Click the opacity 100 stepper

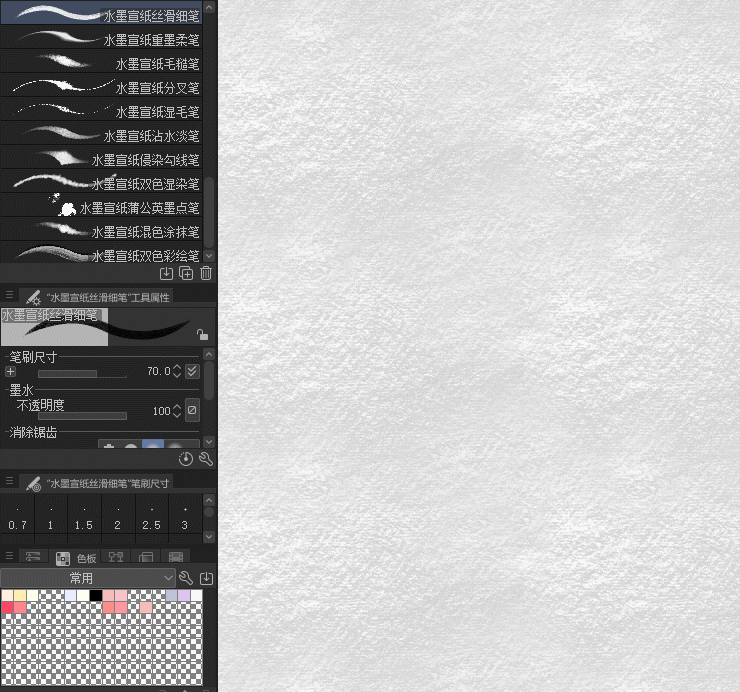[177, 411]
